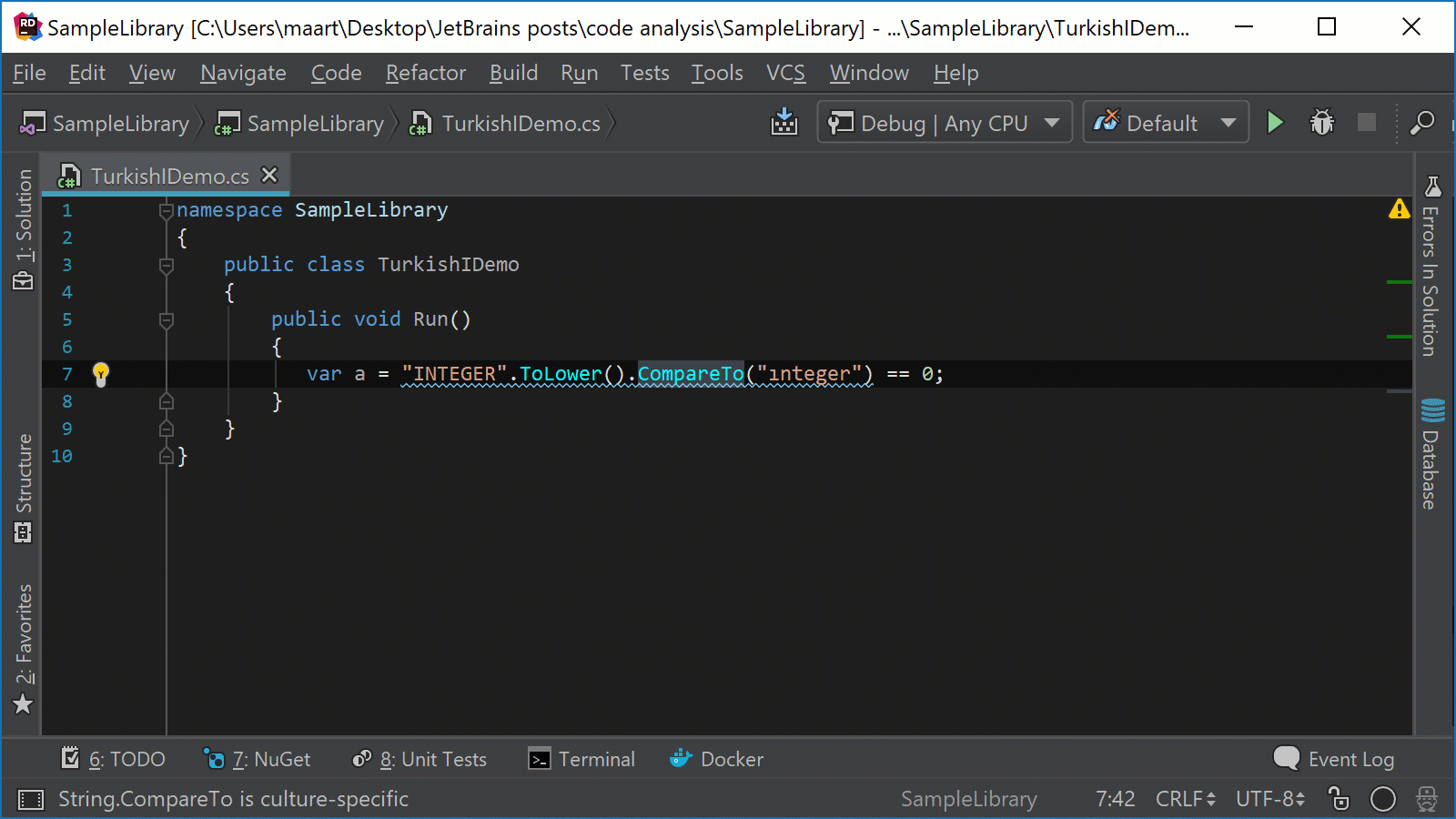Run SampleLibrary with the green play button

(1275, 122)
